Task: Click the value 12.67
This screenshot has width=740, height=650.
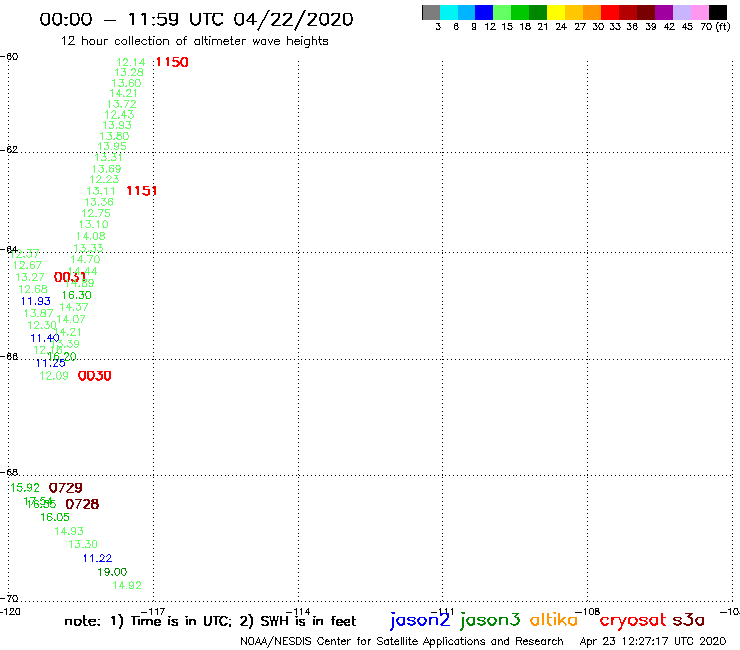Action: (x=27, y=265)
